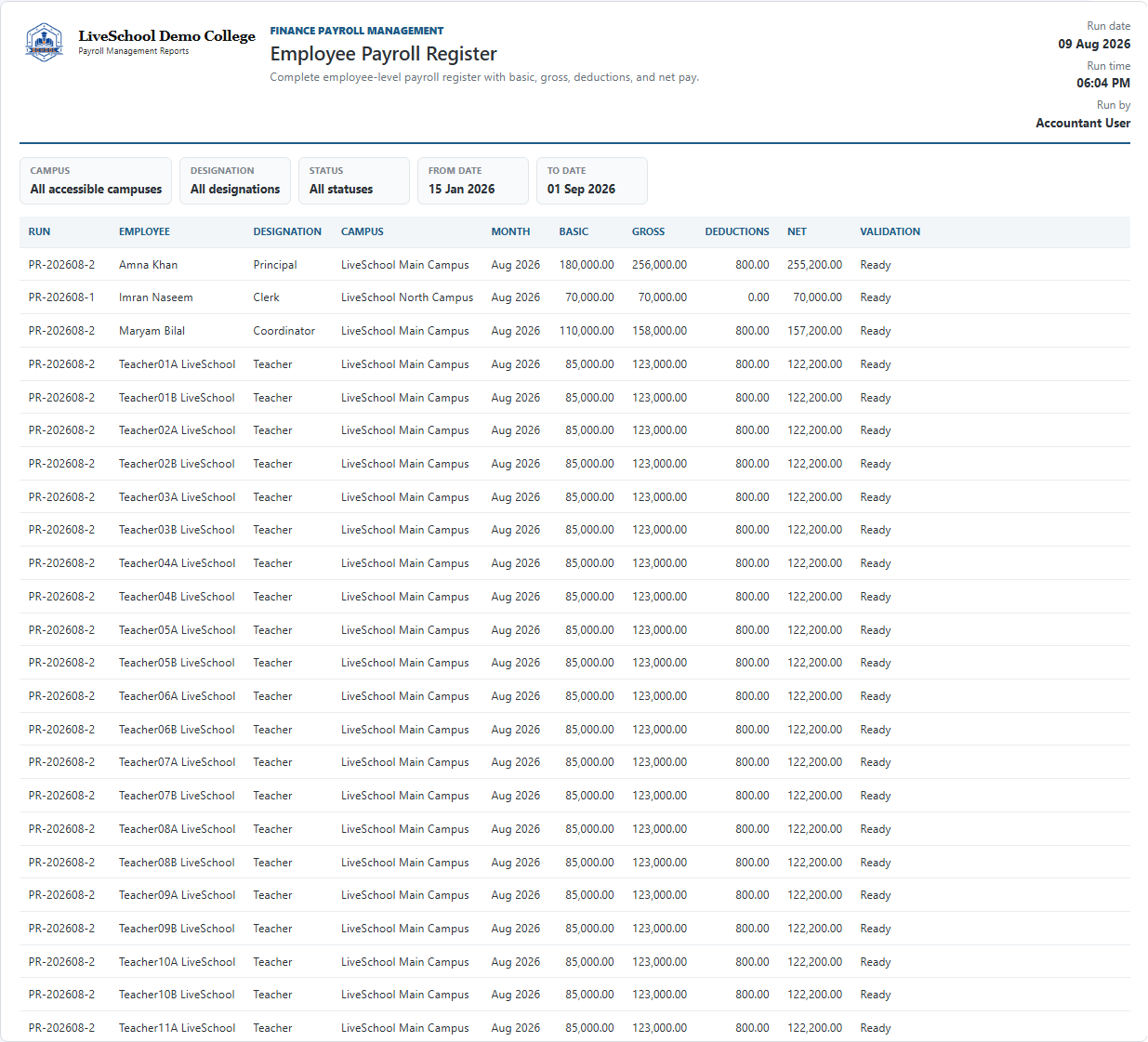Select employee 'Teacher09B LiveSchool'
Viewport: 1148px width, 1042px height.
[x=177, y=929]
